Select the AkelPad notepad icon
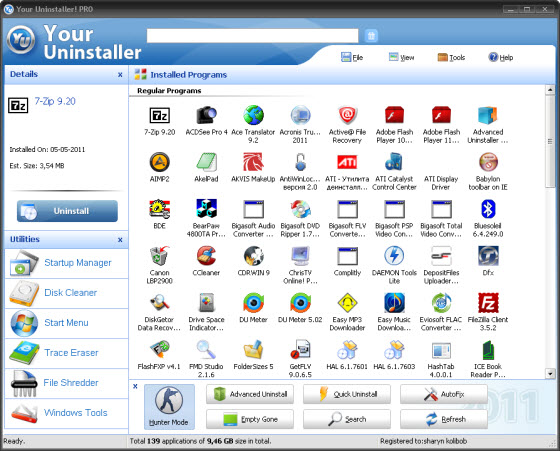Screen dimensions: 560x451 (x=206, y=162)
